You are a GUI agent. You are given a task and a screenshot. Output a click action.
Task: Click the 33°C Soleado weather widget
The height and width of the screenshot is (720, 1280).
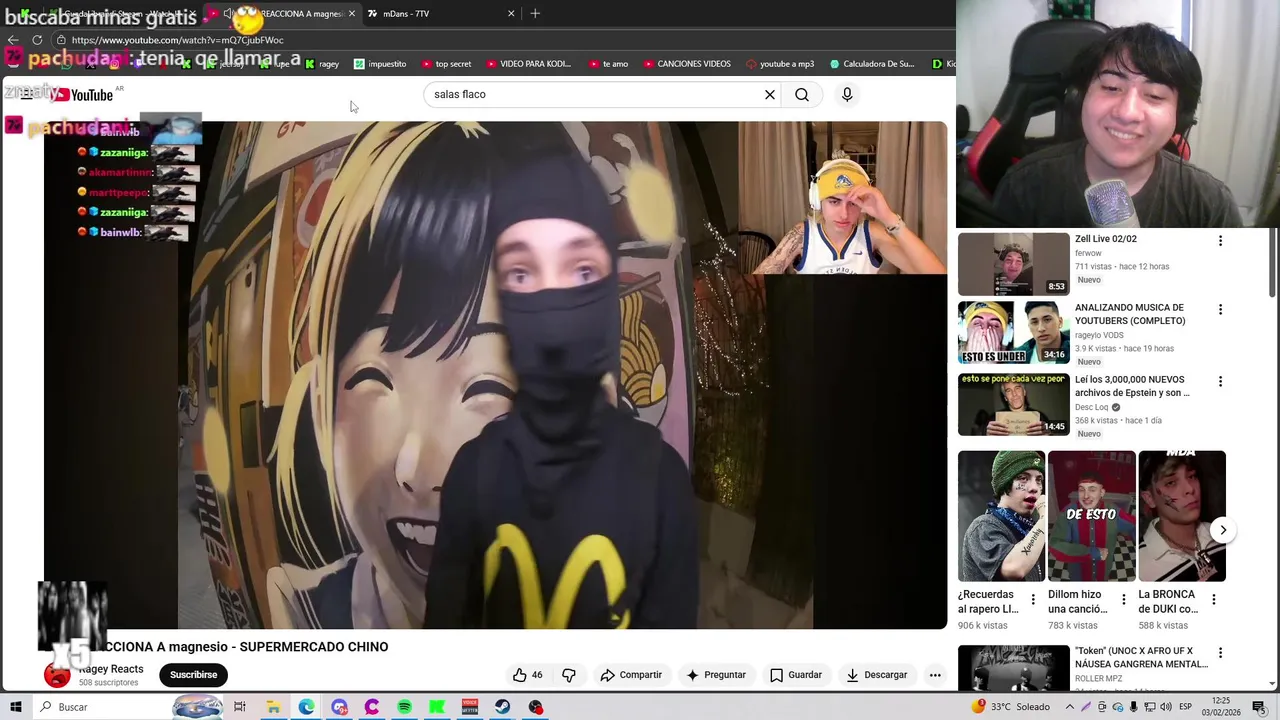click(x=1010, y=707)
